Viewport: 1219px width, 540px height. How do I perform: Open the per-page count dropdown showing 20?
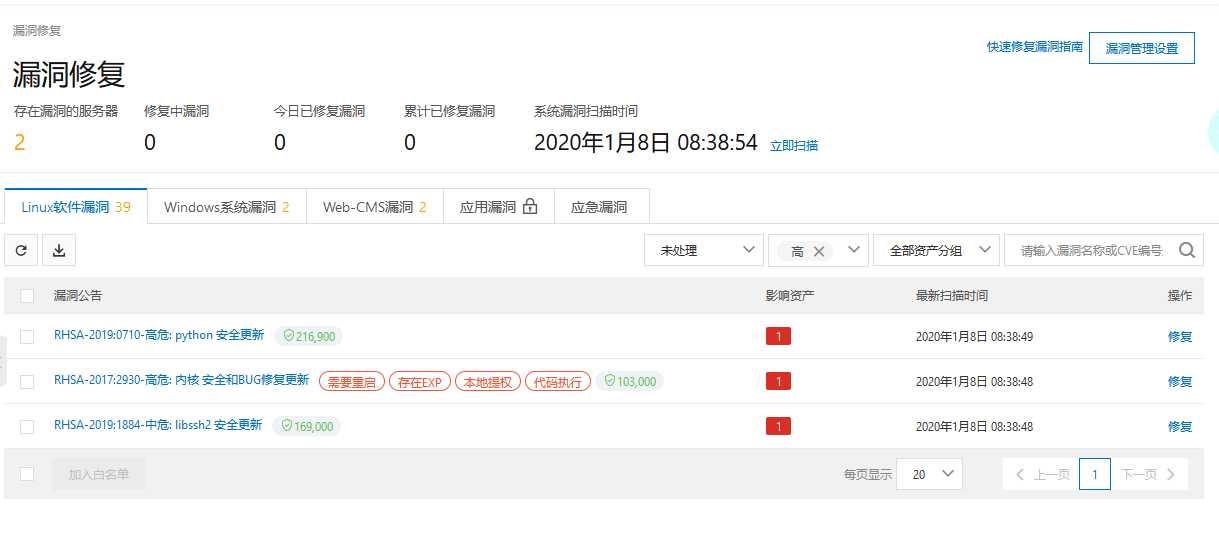[x=929, y=474]
